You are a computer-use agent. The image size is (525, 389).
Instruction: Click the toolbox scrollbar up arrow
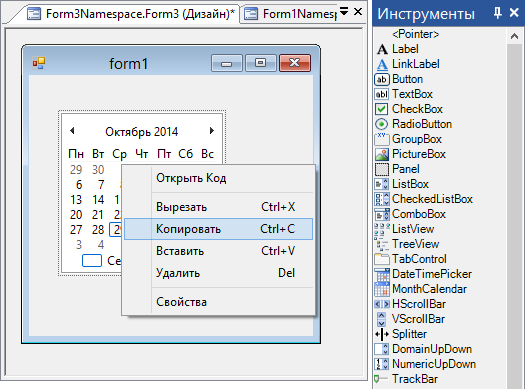(514, 36)
